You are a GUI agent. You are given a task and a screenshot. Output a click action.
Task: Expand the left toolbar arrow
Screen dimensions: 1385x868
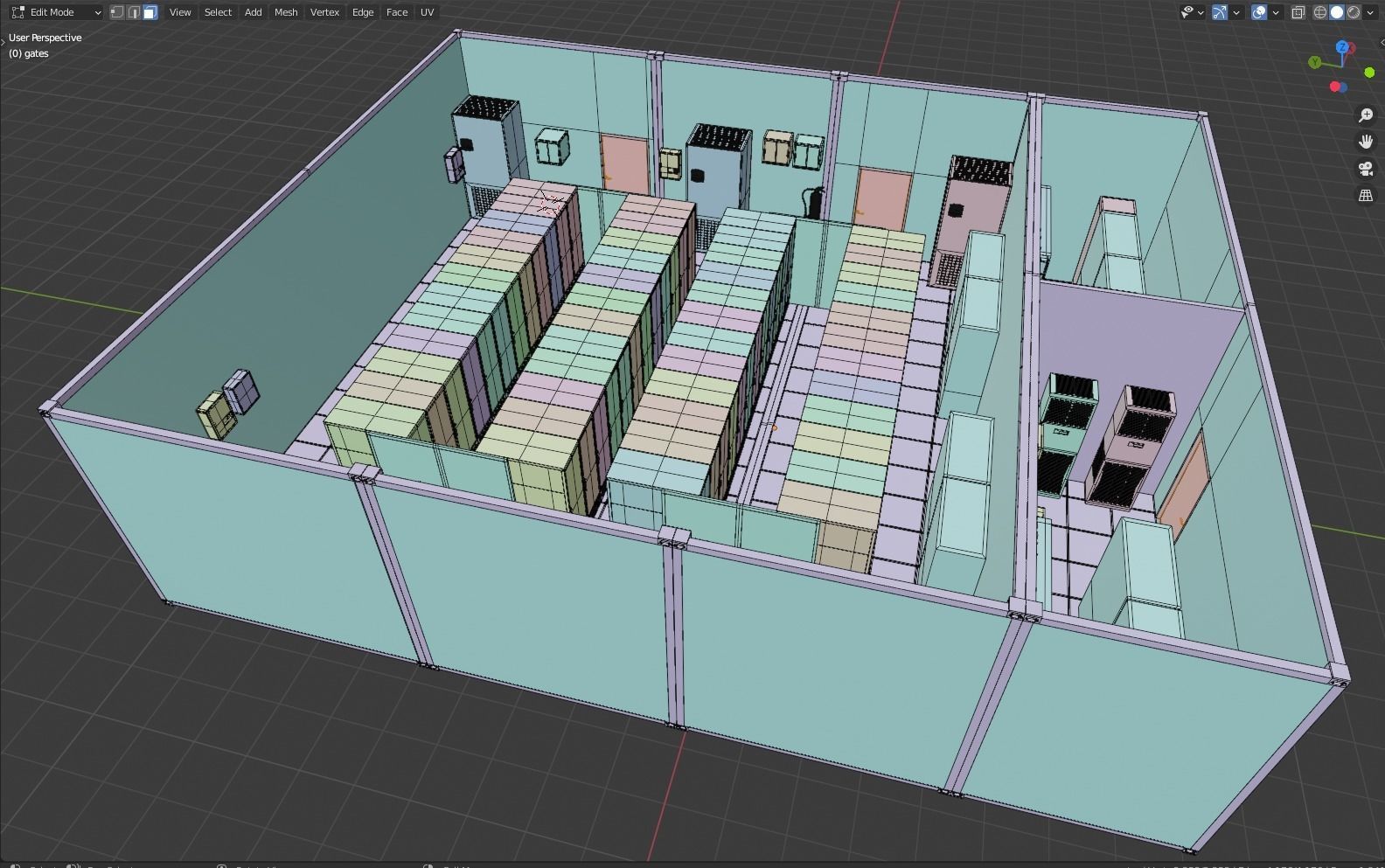point(3,41)
